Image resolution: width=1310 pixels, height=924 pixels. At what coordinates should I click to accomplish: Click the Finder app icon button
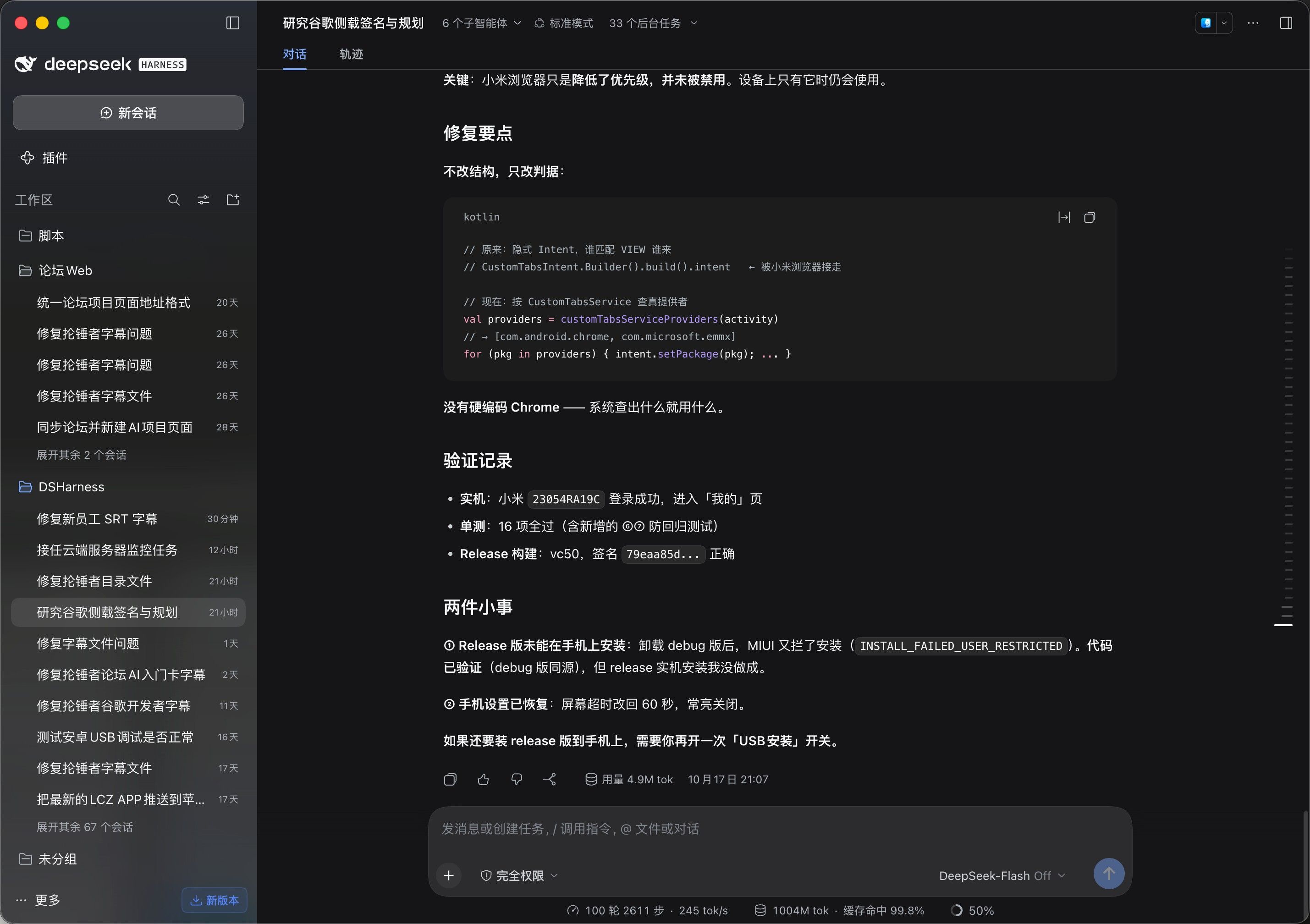pyautogui.click(x=1206, y=23)
